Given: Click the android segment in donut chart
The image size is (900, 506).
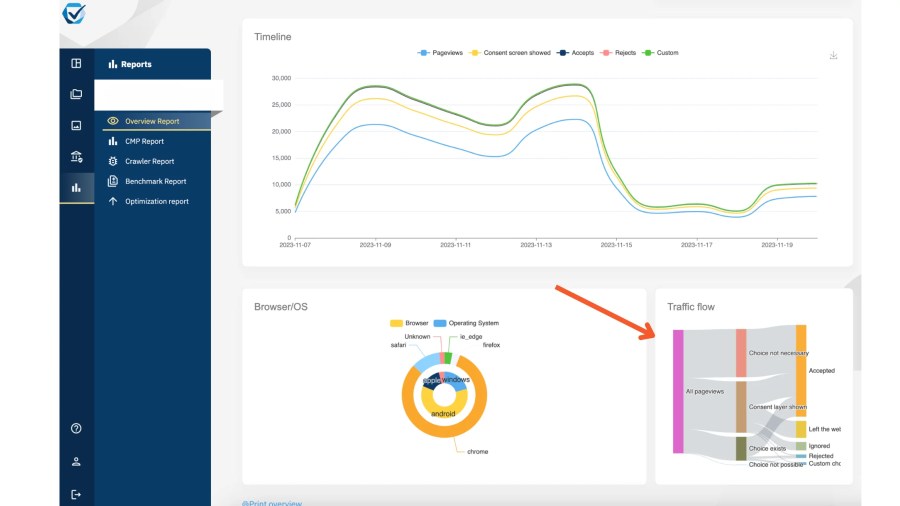Looking at the screenshot, I should click(x=443, y=413).
